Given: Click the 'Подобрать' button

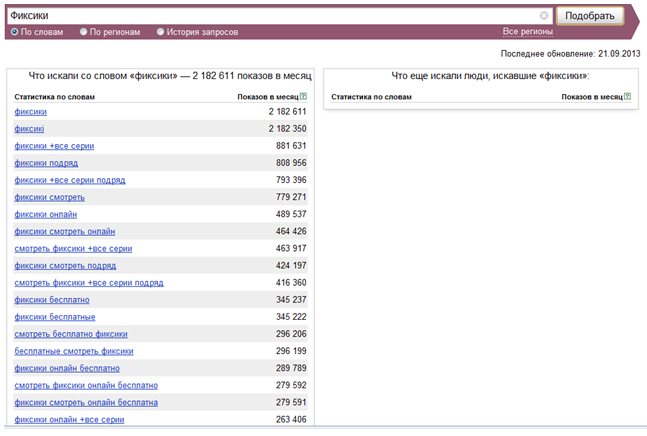Looking at the screenshot, I should point(590,16).
